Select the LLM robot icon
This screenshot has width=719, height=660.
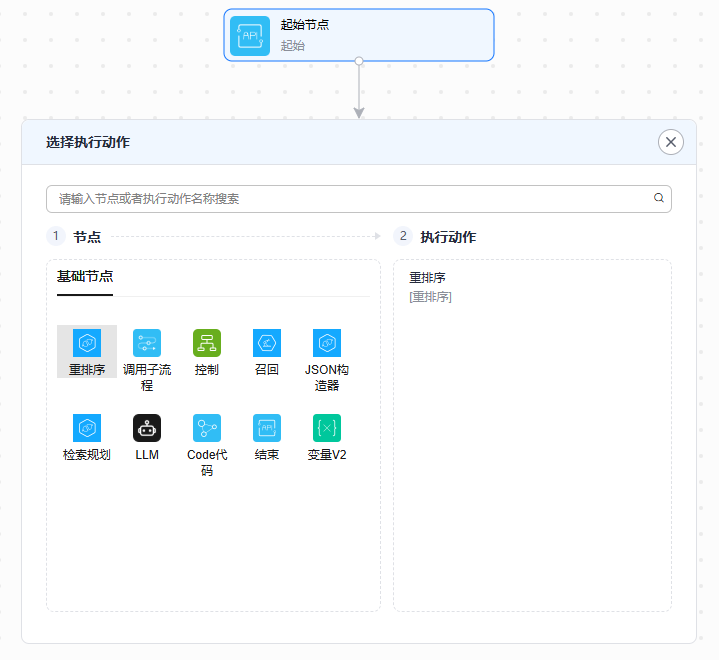click(147, 428)
